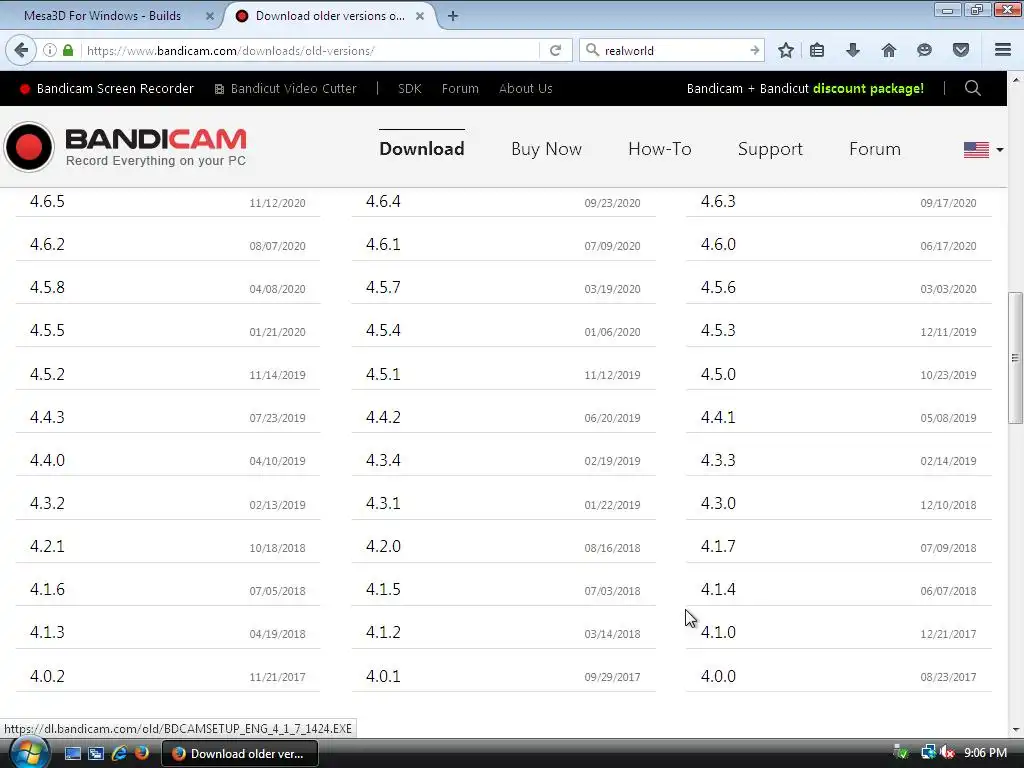Image resolution: width=1024 pixels, height=768 pixels.
Task: Open the chat bubble smiley icon
Action: point(924,50)
